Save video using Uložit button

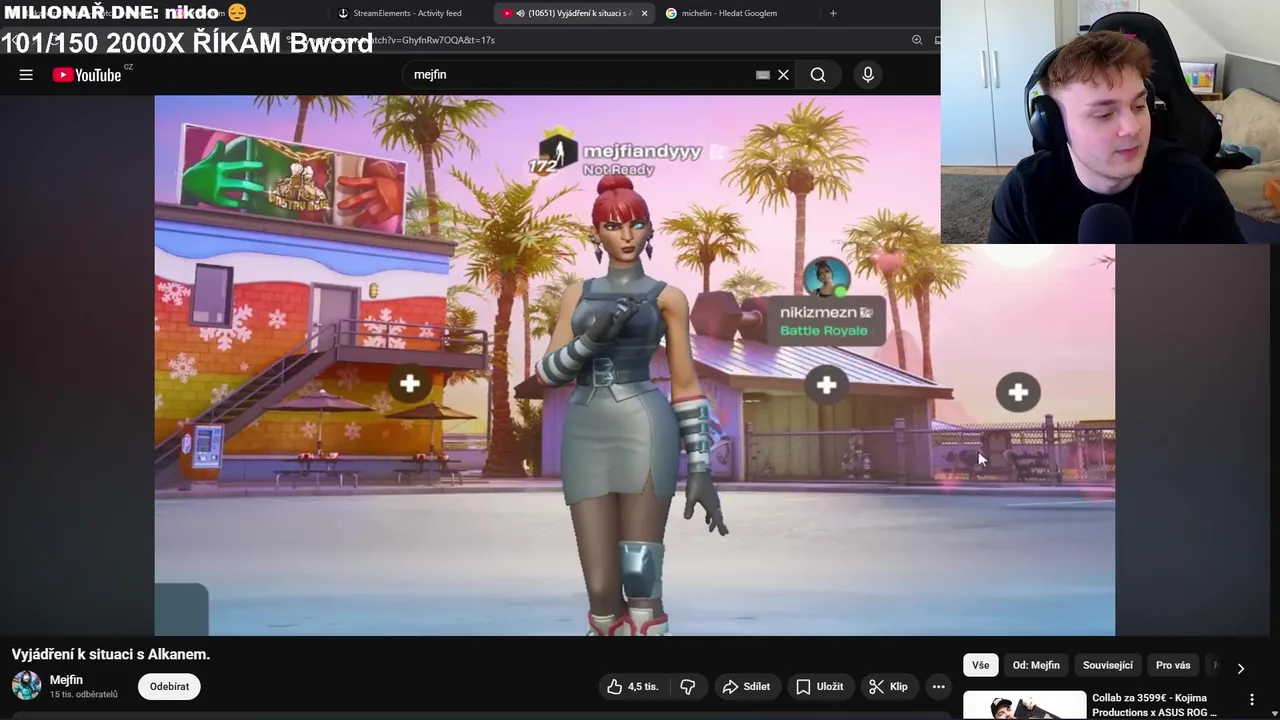click(x=820, y=687)
